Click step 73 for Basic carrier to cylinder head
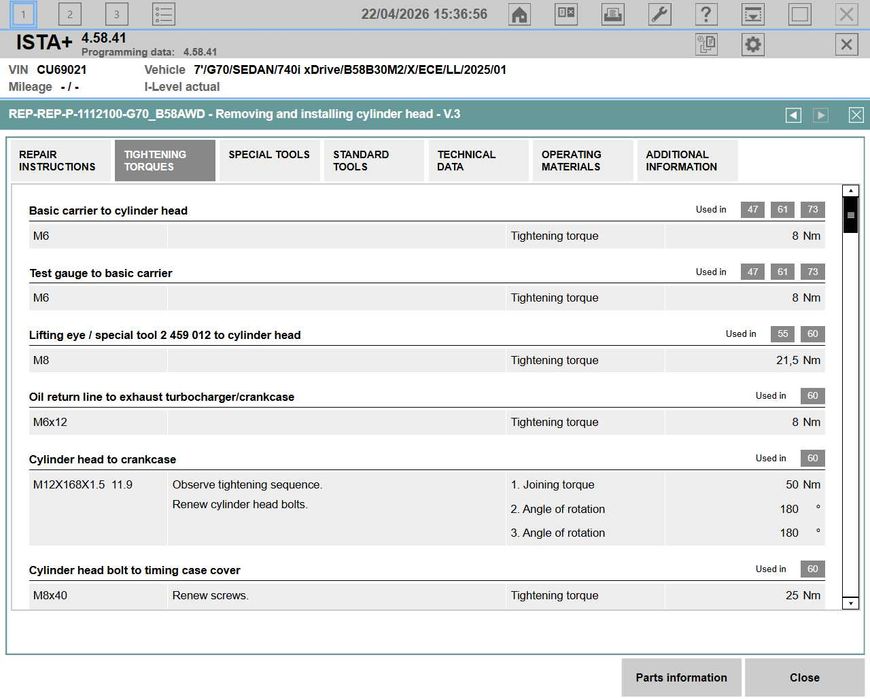The height and width of the screenshot is (699, 870). coord(812,210)
